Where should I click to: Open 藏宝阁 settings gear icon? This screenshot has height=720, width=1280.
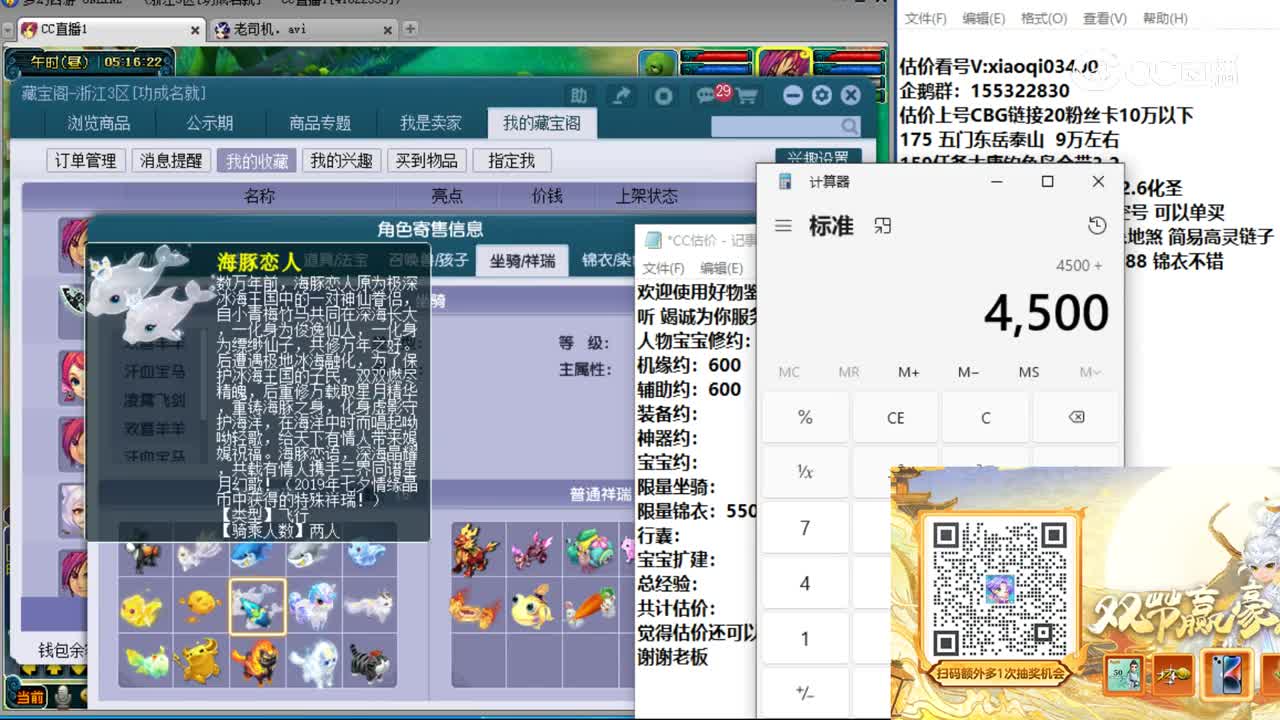(x=821, y=95)
